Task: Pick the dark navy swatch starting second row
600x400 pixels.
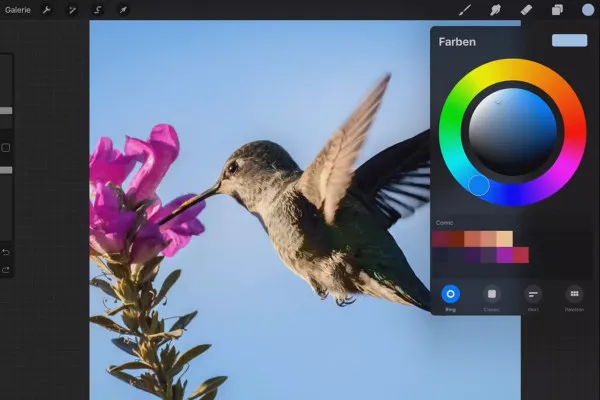Action: [x=440, y=255]
